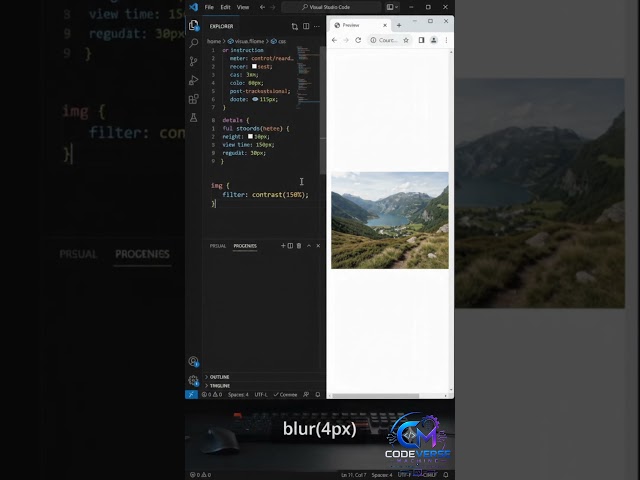The height and width of the screenshot is (480, 640).
Task: Click the browser vertical scrollbar
Action: pyautogui.click(x=451, y=220)
